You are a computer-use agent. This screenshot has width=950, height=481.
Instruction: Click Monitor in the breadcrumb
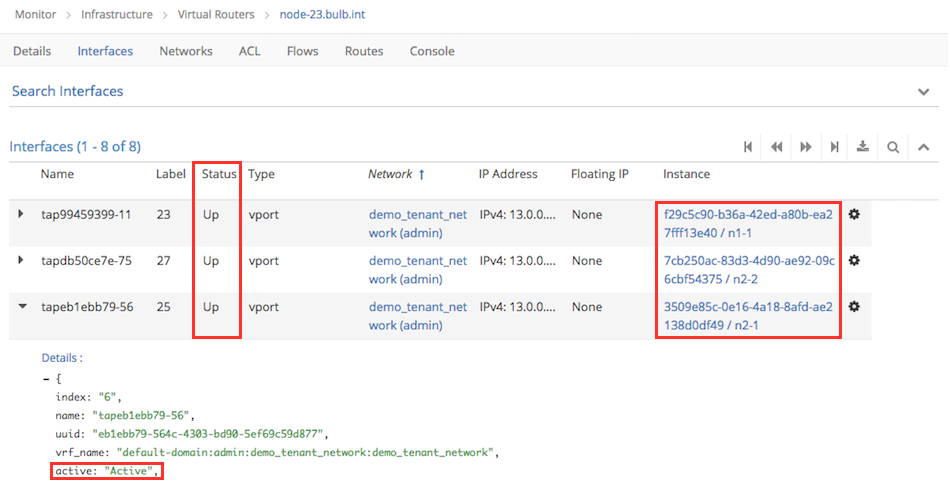click(x=36, y=14)
